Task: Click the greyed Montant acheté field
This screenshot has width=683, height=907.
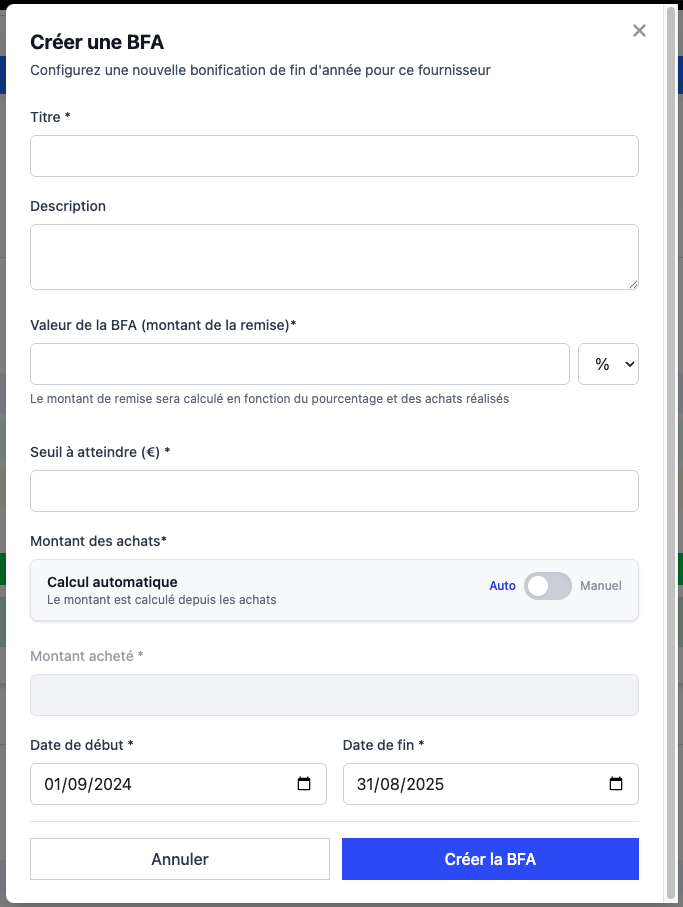Action: (334, 695)
